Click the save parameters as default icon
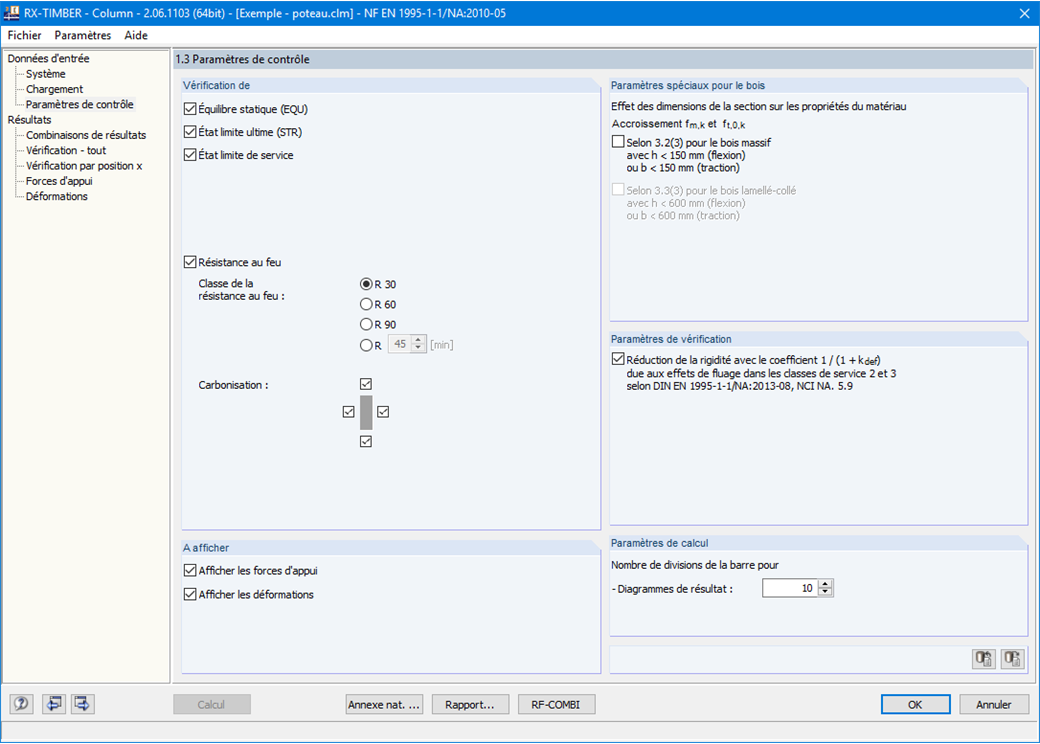Screen dimensions: 1040x744 (1011, 658)
